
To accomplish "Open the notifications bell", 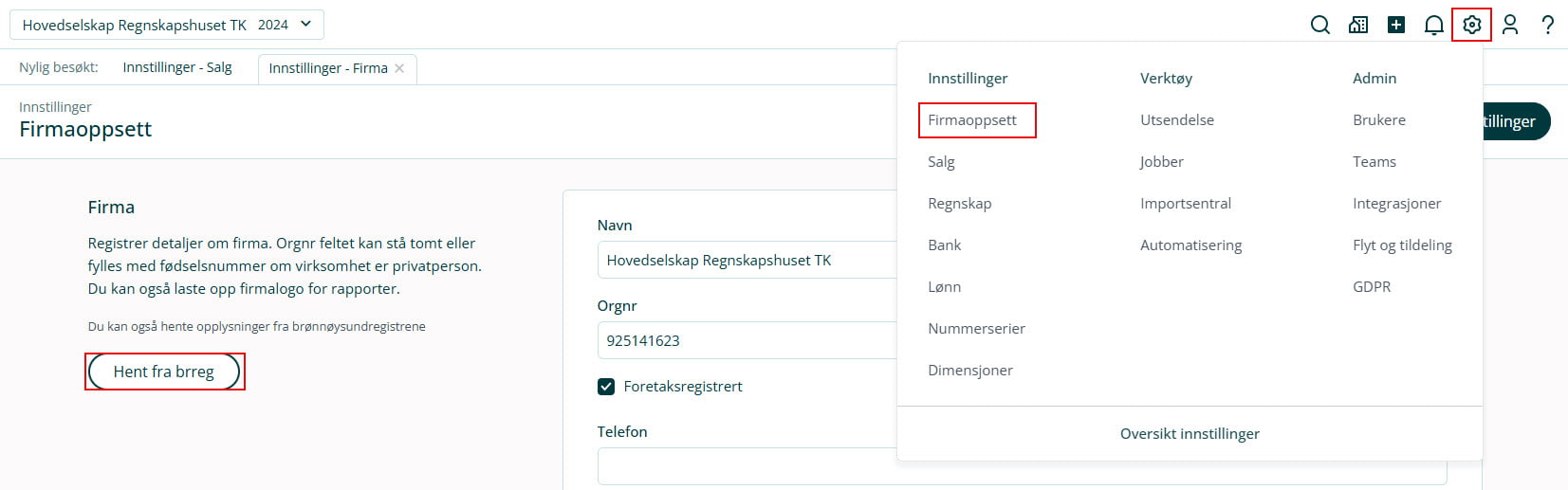I will tap(1433, 25).
